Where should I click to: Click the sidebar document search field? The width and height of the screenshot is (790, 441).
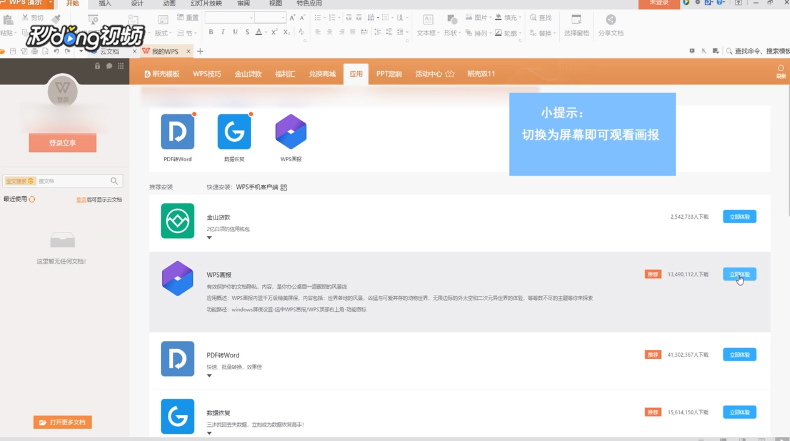[62, 181]
